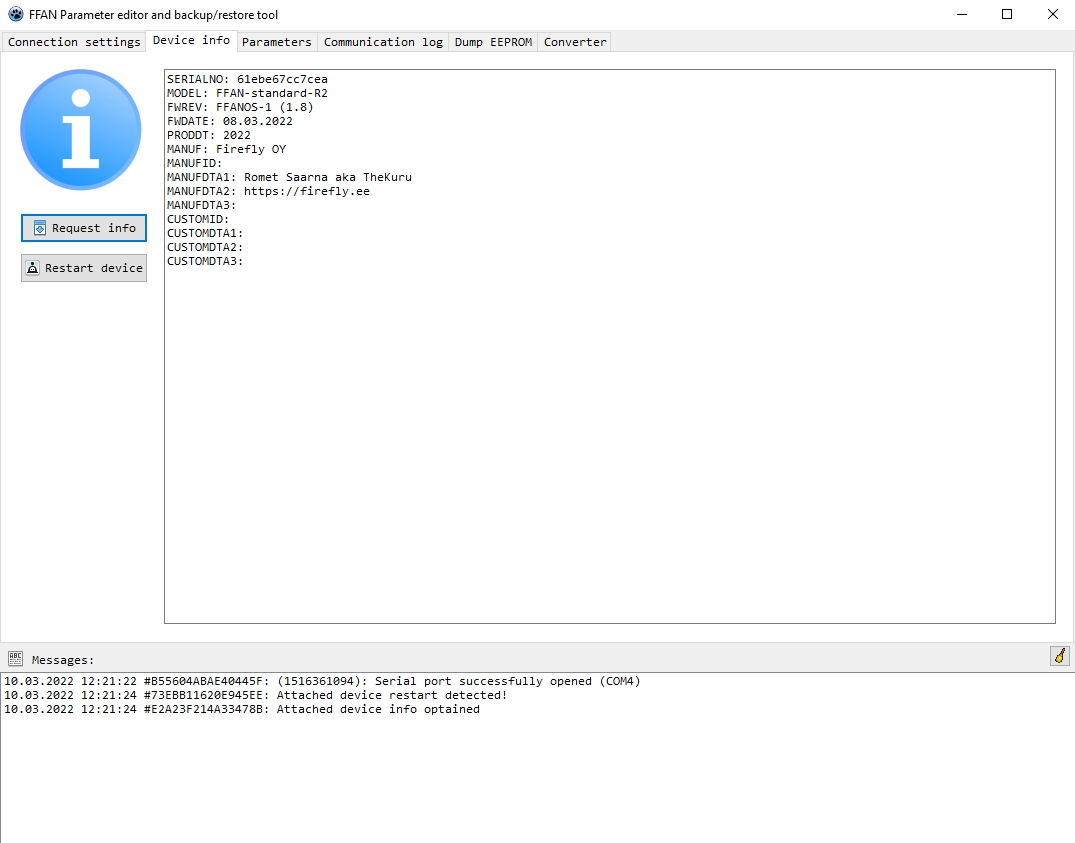This screenshot has height=843, width=1075.
Task: Open the Converter tab
Action: pyautogui.click(x=575, y=42)
